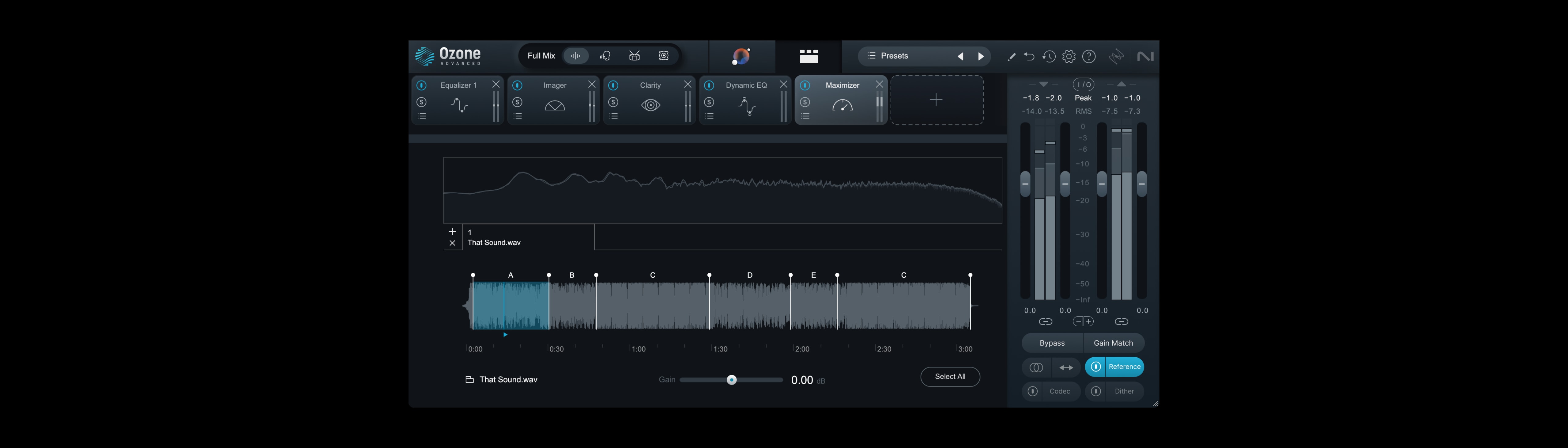The width and height of the screenshot is (1568, 448).
Task: Click the pencil edit icon
Action: (x=1011, y=57)
